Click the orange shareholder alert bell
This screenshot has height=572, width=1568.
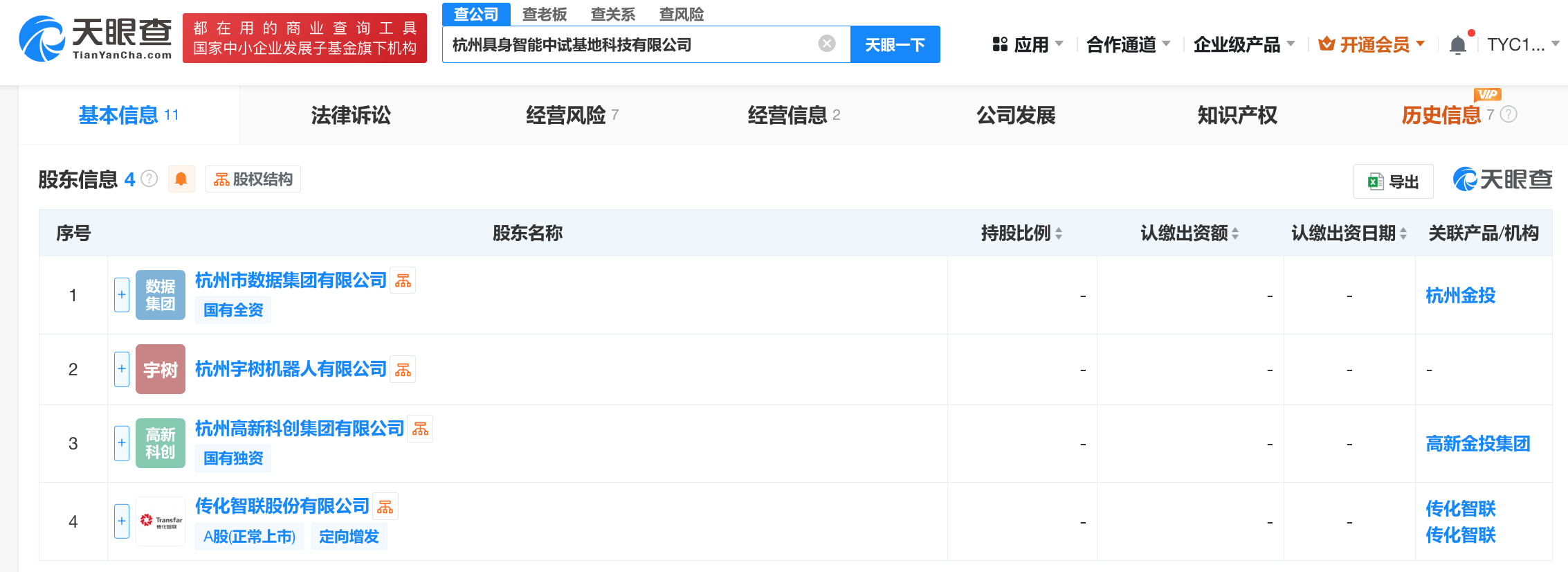(x=181, y=179)
